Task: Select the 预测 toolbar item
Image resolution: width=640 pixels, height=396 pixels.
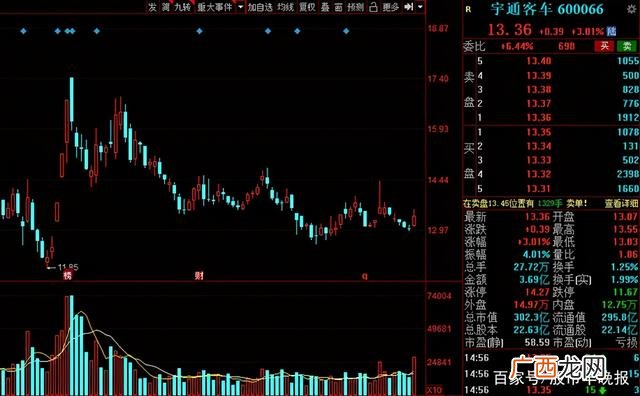Action: click(x=355, y=7)
